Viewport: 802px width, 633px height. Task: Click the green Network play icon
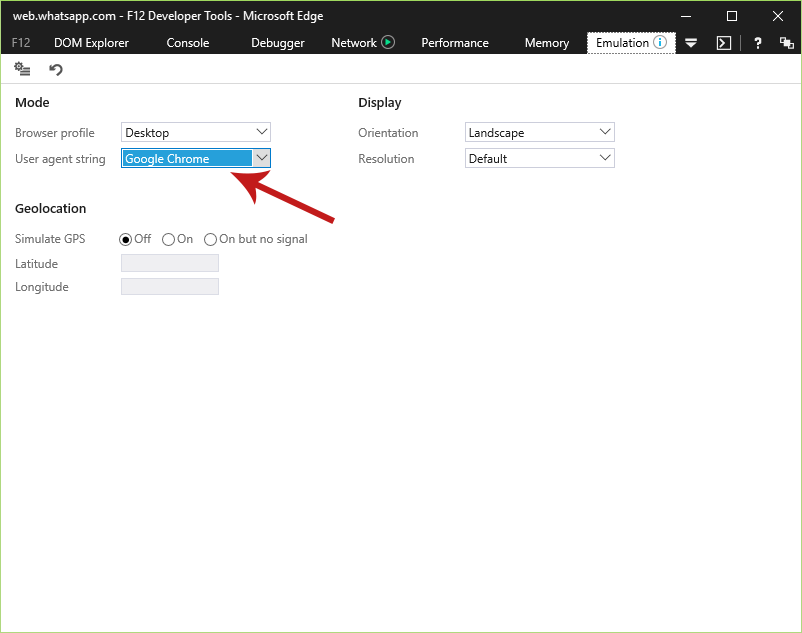388,42
